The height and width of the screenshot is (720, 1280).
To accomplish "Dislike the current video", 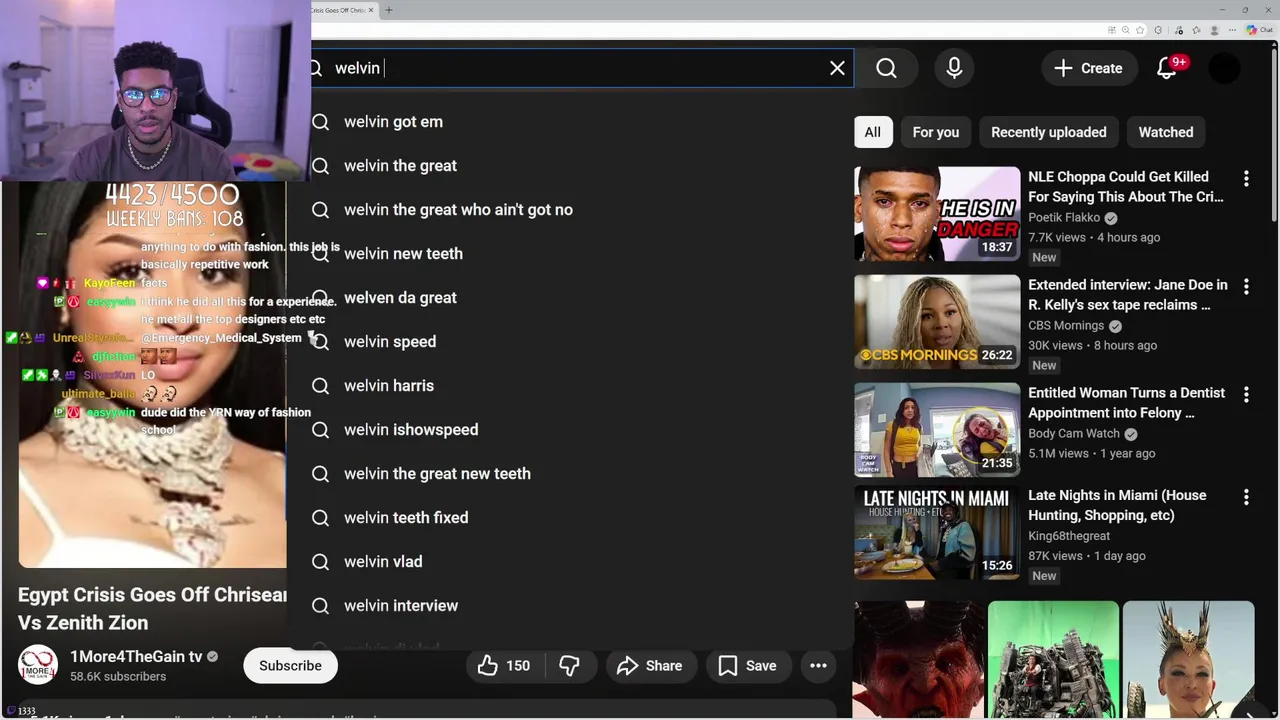I will click(570, 666).
